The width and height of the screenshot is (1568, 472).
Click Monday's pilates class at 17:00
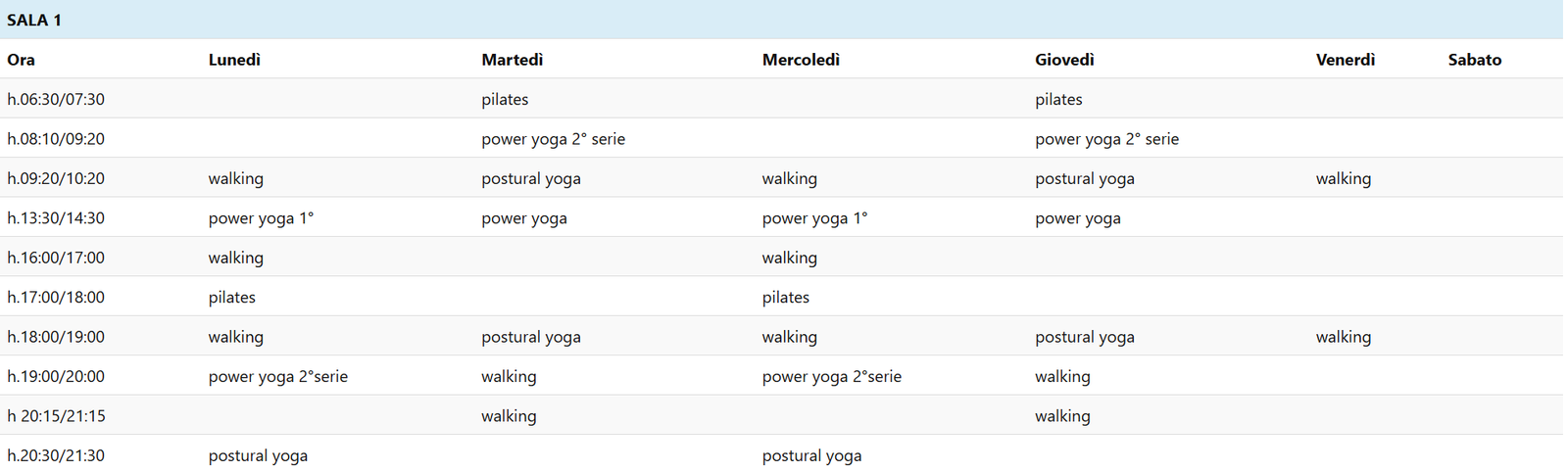coord(231,297)
